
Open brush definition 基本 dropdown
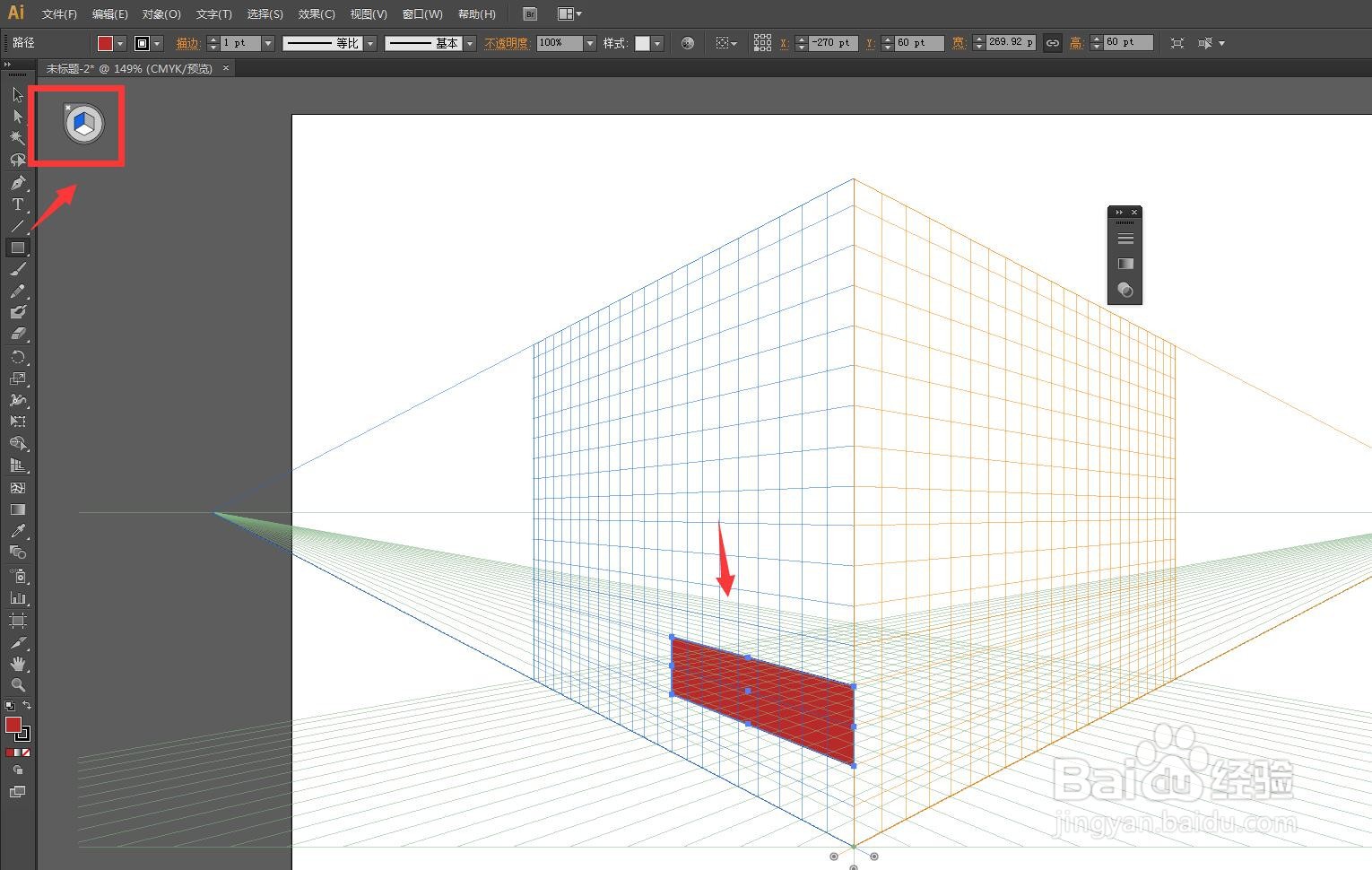point(470,43)
